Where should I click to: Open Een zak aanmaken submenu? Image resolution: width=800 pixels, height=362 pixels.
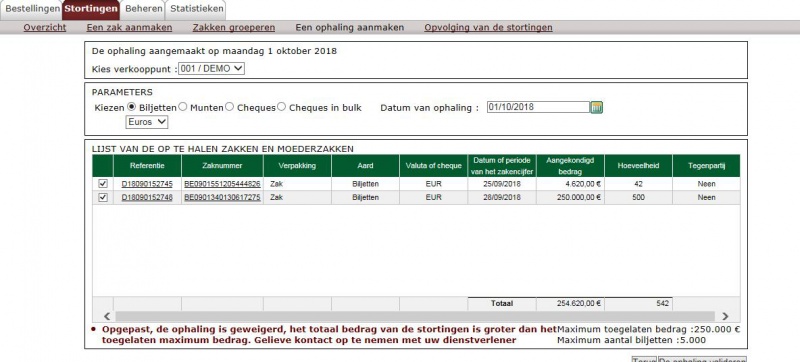pos(129,28)
